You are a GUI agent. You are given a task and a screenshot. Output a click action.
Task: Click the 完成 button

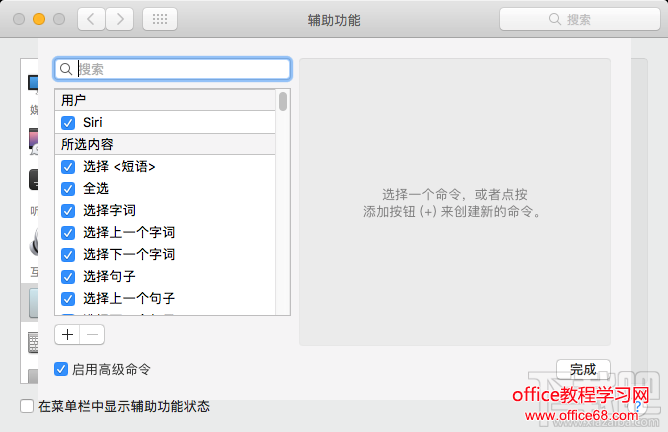[x=583, y=369]
